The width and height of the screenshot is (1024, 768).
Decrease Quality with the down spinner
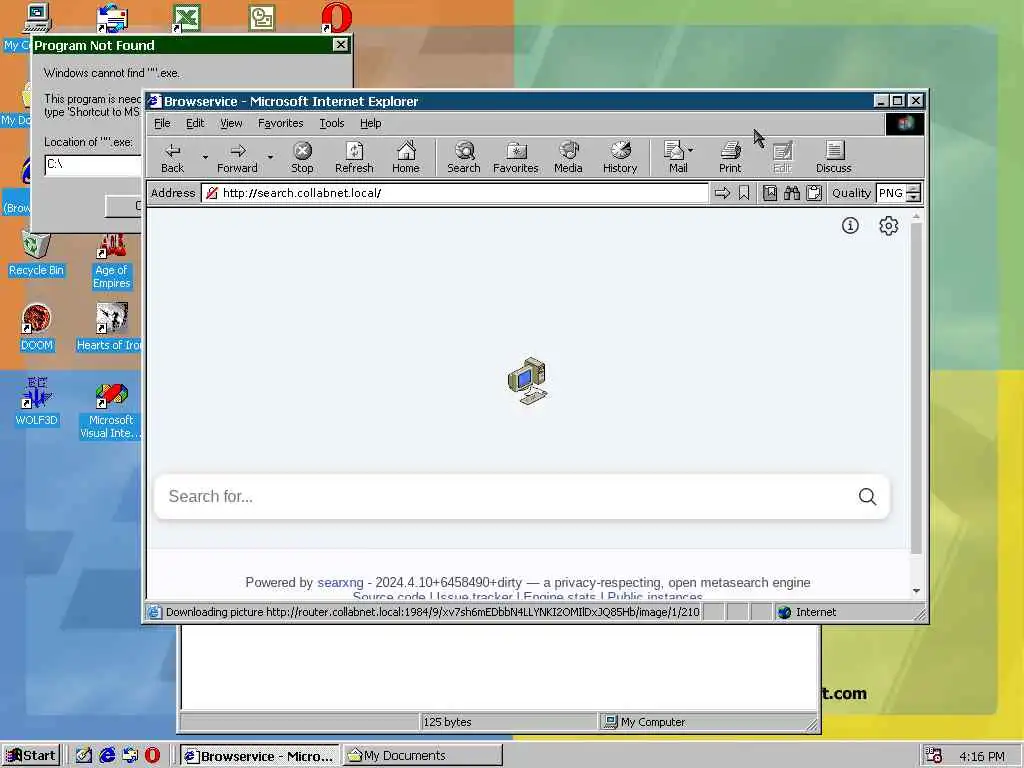[914, 197]
